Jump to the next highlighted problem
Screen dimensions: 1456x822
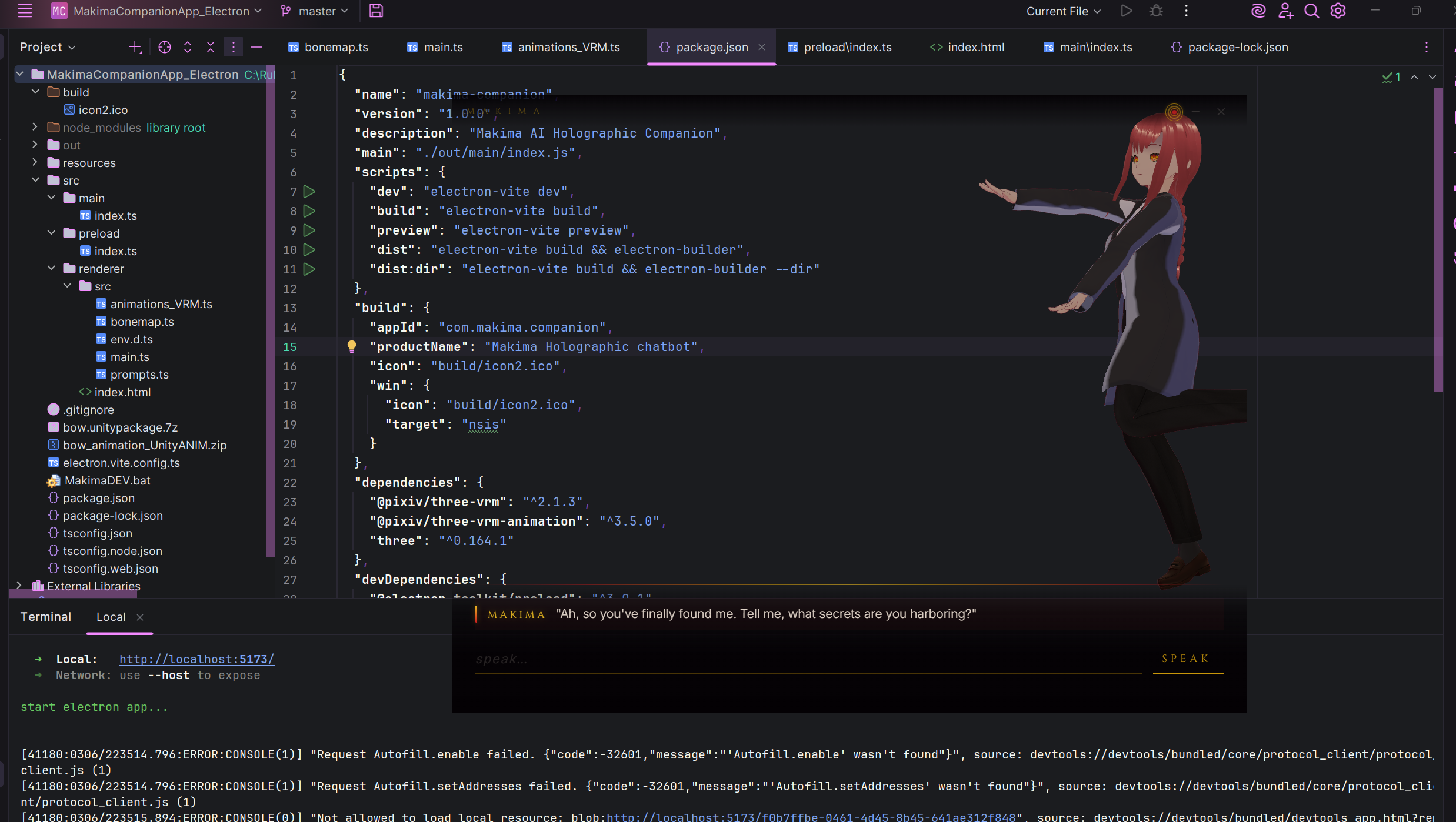tap(1432, 77)
